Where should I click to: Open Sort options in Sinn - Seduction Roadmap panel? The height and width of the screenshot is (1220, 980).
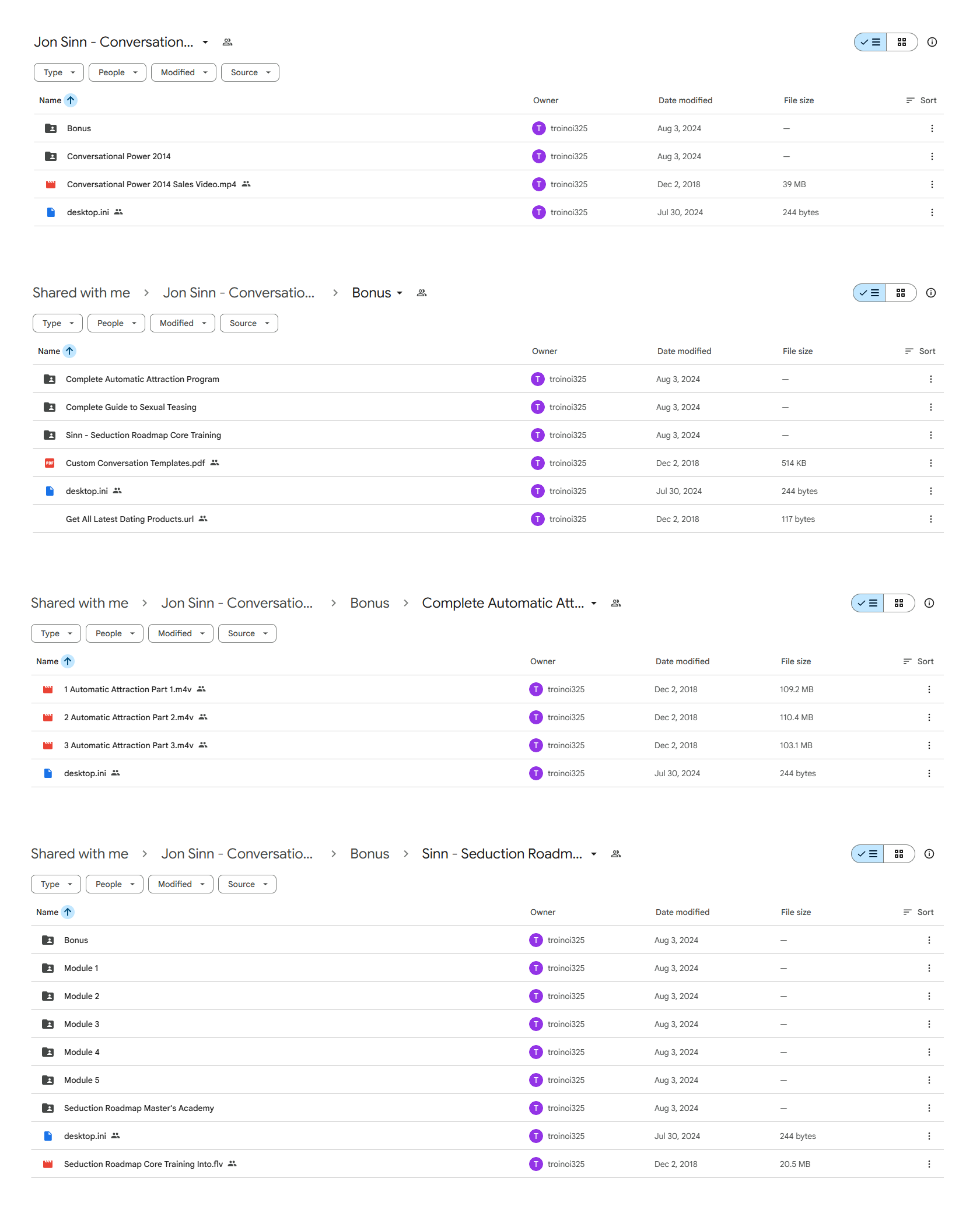pyautogui.click(x=918, y=912)
